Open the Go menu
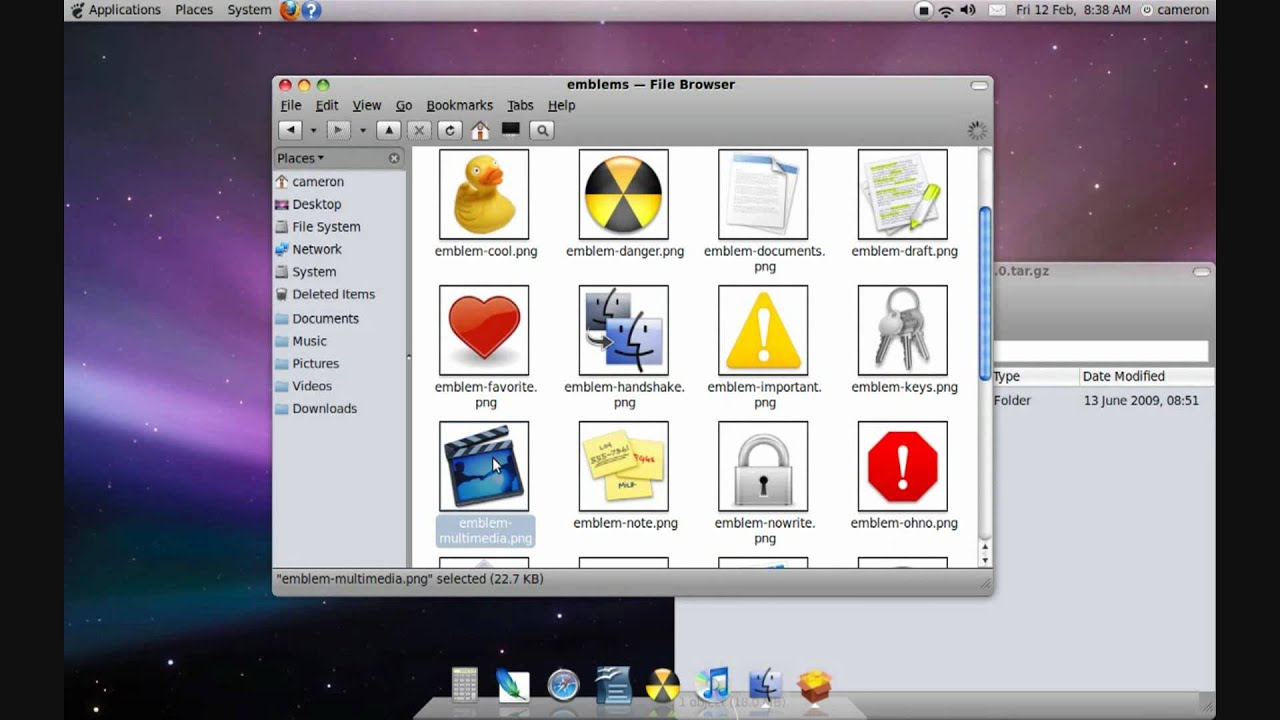Viewport: 1280px width, 720px height. [404, 105]
